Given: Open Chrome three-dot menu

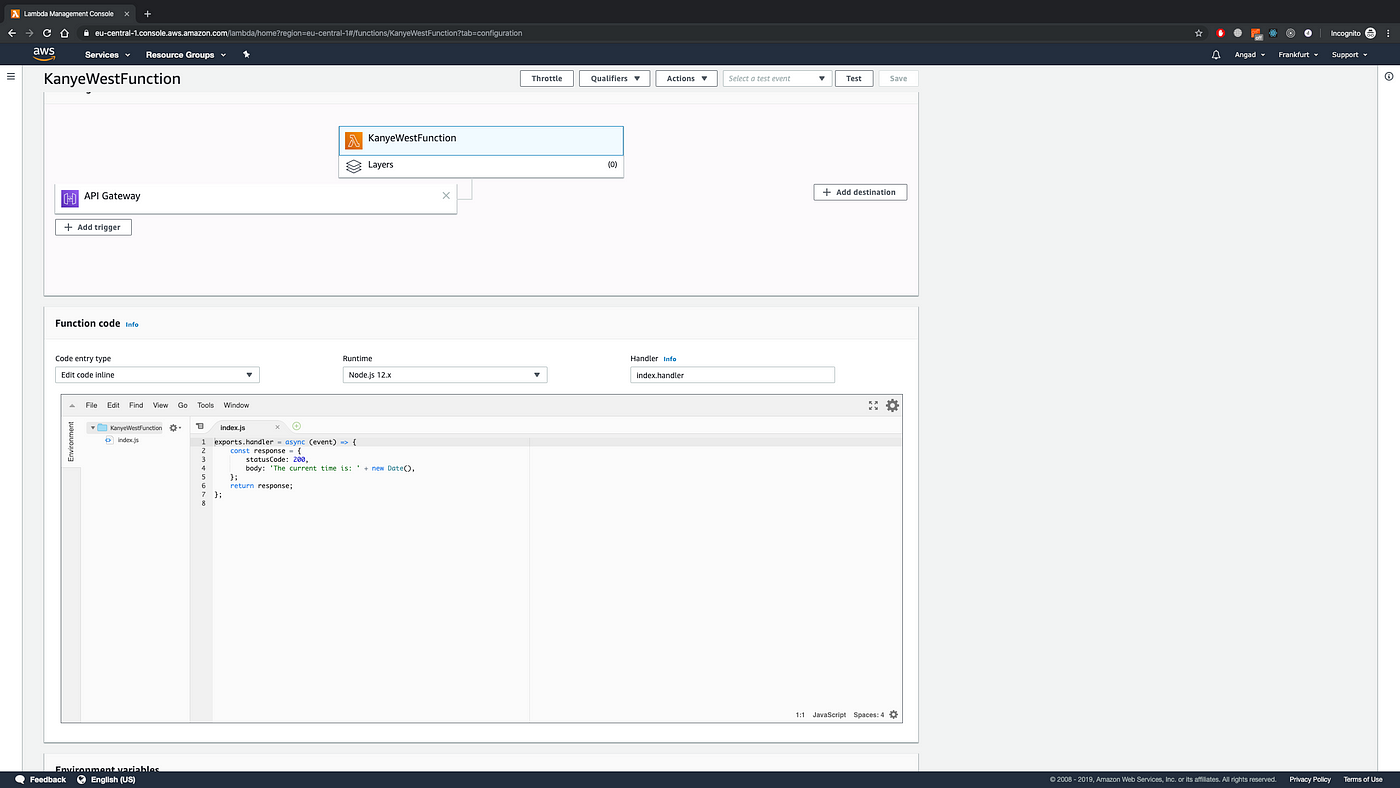Looking at the screenshot, I should [x=1388, y=33].
